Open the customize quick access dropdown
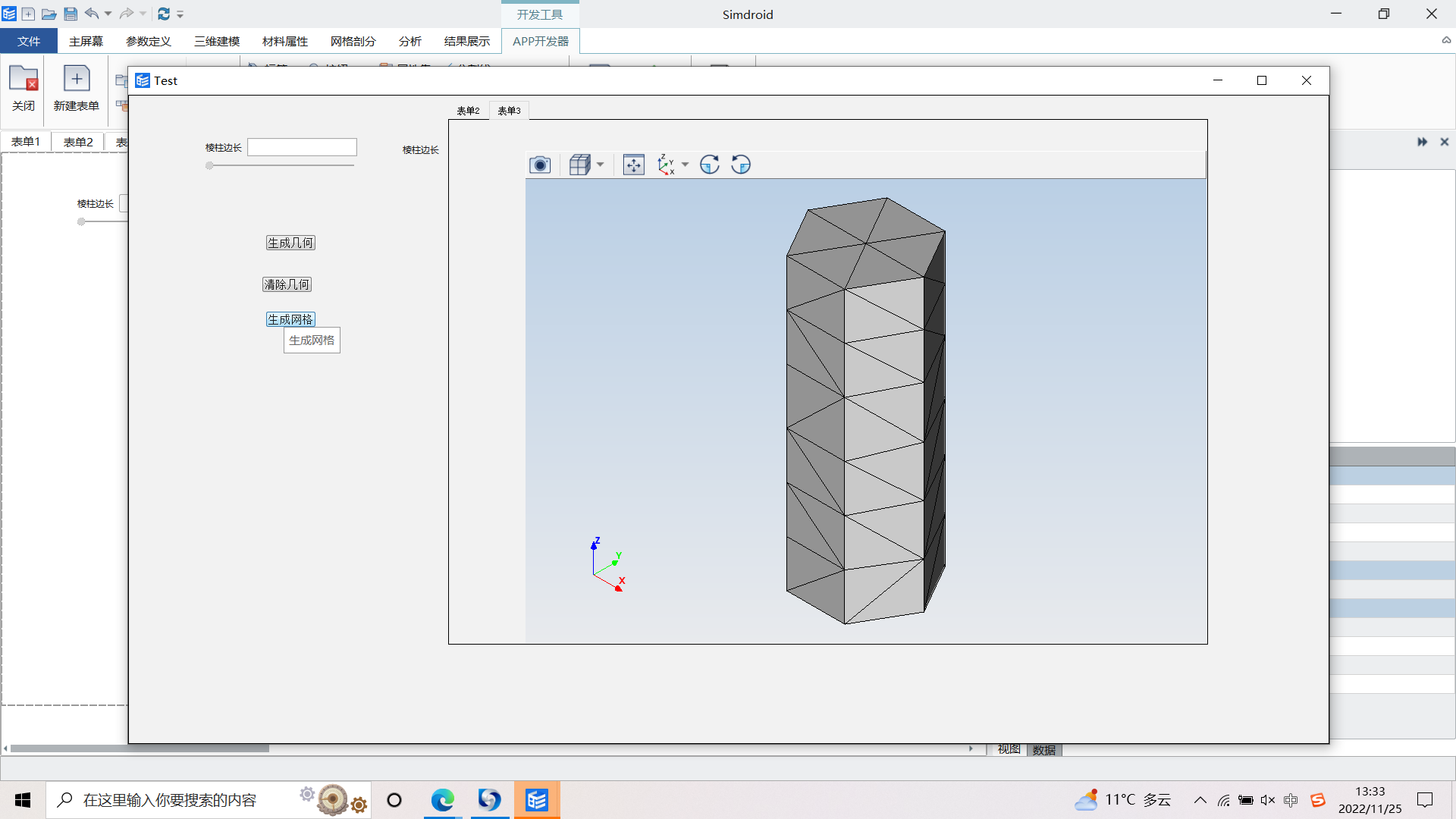1456x819 pixels. pos(180,14)
